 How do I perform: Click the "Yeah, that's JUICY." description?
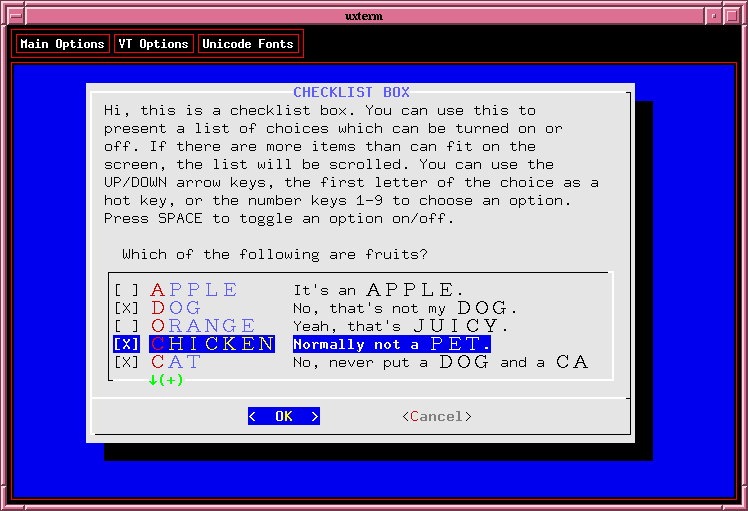click(x=400, y=326)
